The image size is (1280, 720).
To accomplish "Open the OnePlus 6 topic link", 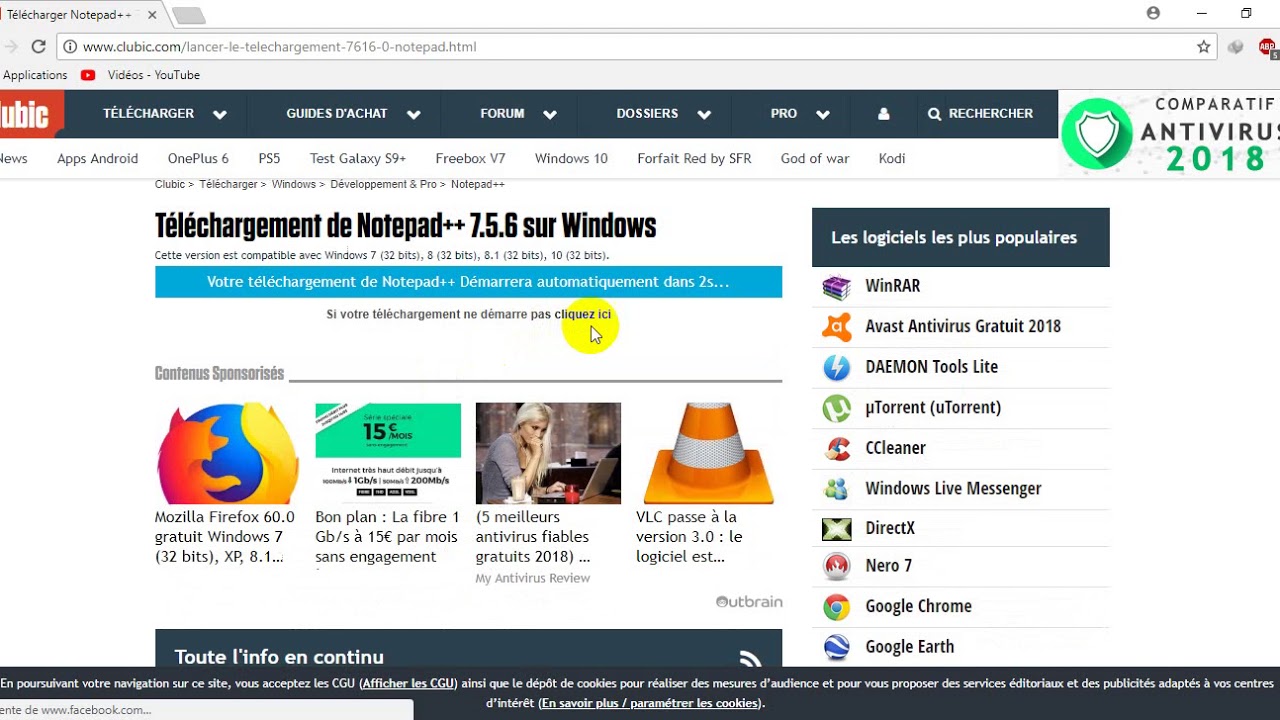I will pyautogui.click(x=198, y=158).
